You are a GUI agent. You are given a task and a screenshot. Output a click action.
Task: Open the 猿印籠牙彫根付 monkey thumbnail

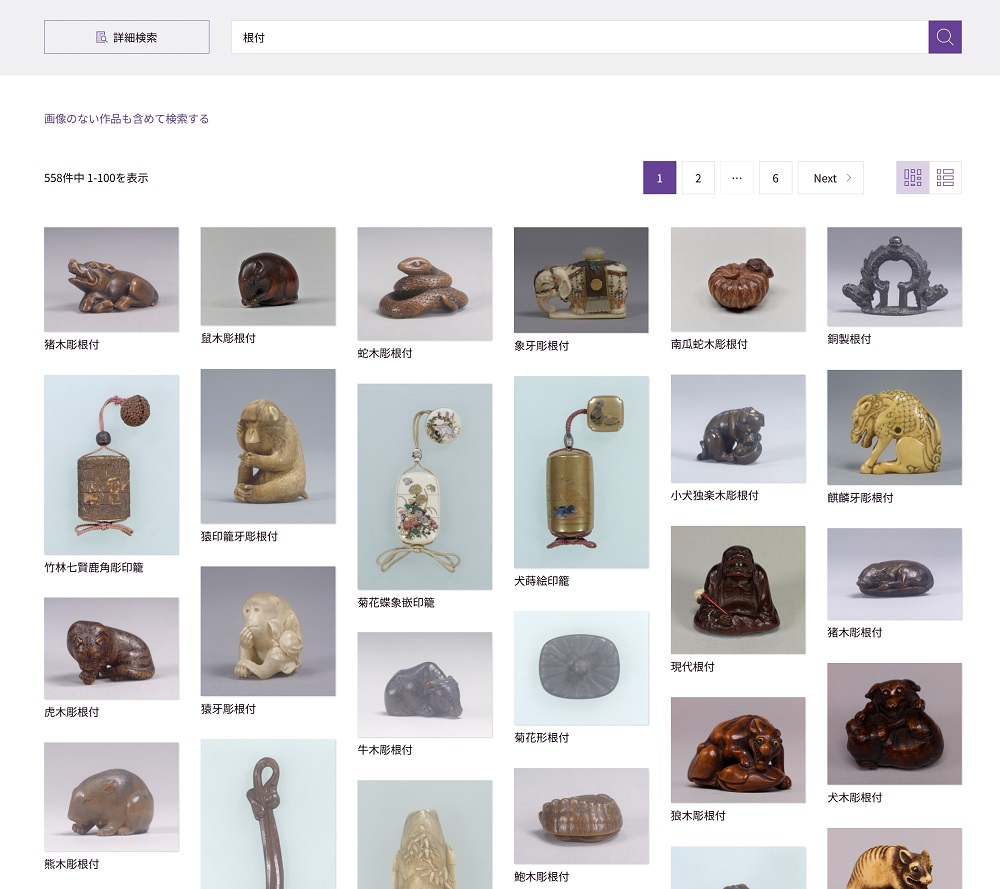(268, 446)
